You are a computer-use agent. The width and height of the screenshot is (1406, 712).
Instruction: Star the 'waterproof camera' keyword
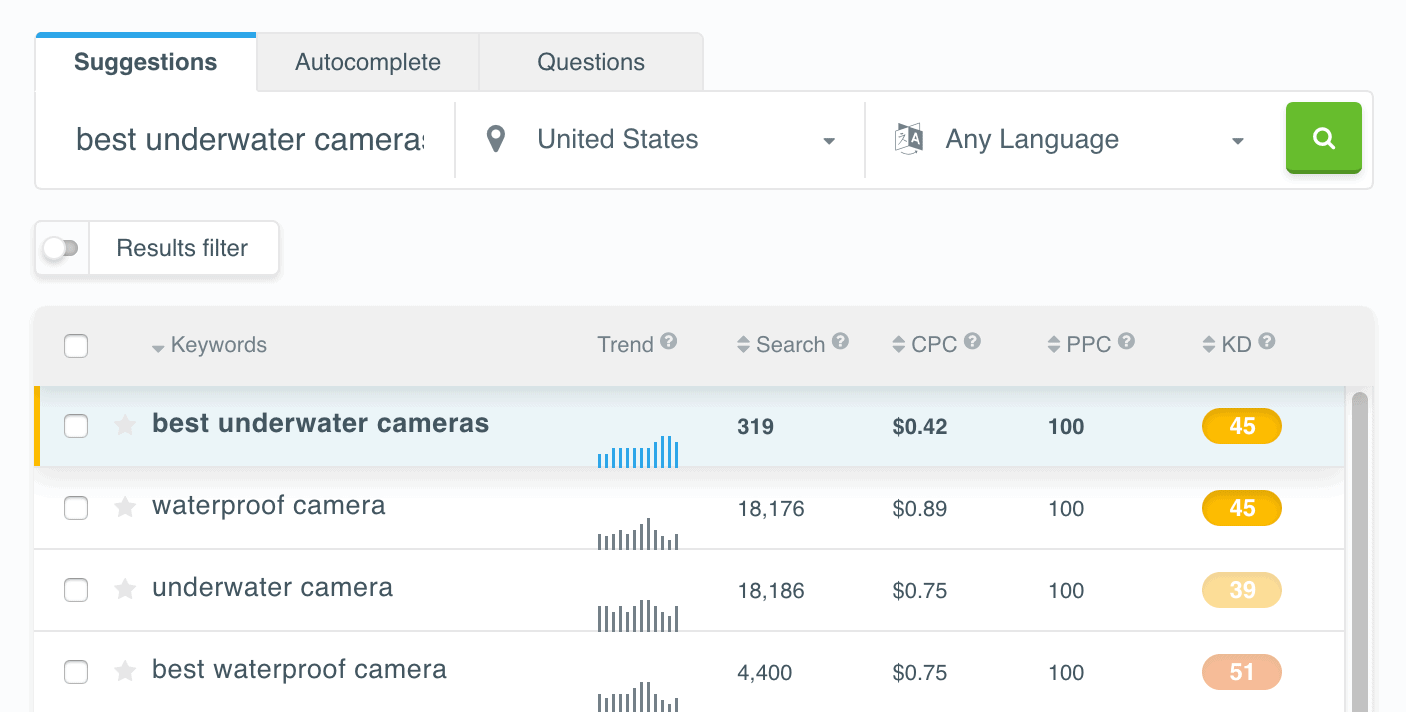[x=125, y=507]
